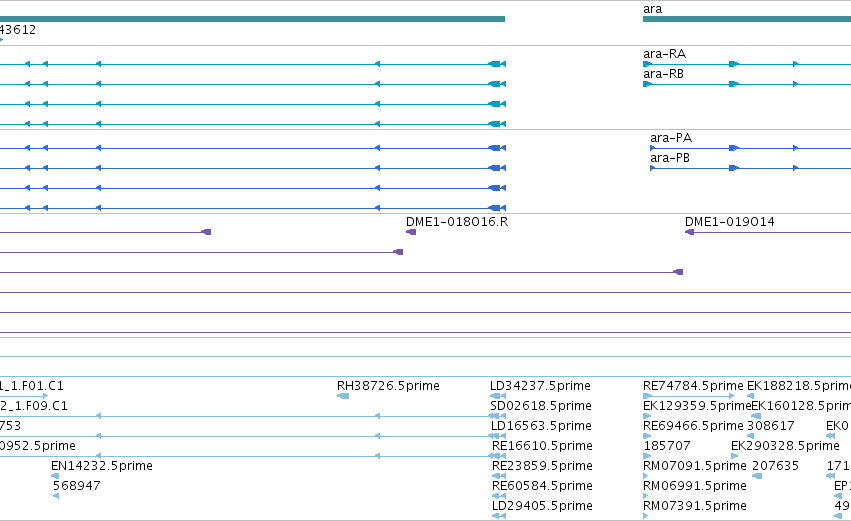Select the 308617 feature label
This screenshot has height=521, width=851.
(771, 426)
